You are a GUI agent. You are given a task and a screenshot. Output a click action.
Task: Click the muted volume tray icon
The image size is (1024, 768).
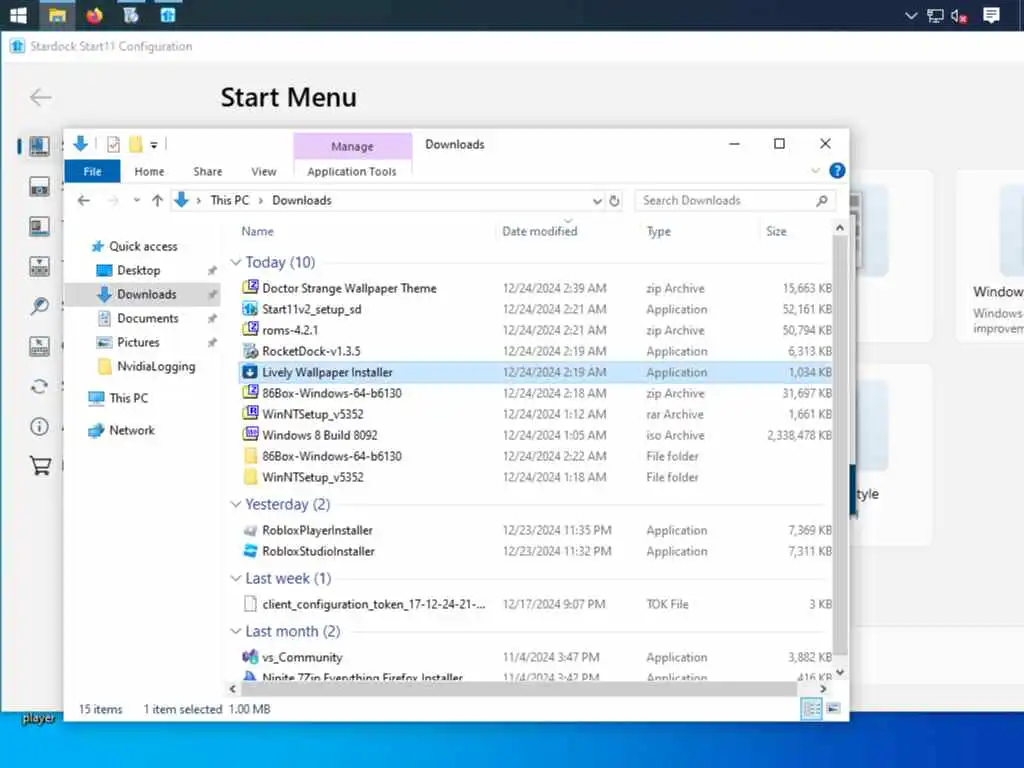point(959,16)
